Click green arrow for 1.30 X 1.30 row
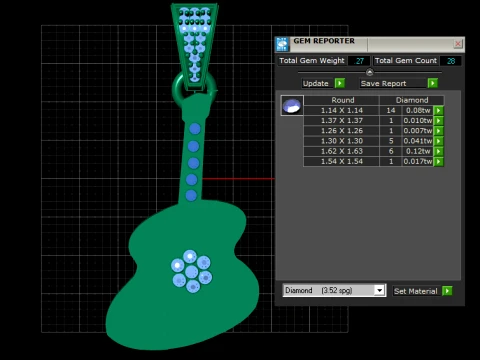 tap(439, 141)
